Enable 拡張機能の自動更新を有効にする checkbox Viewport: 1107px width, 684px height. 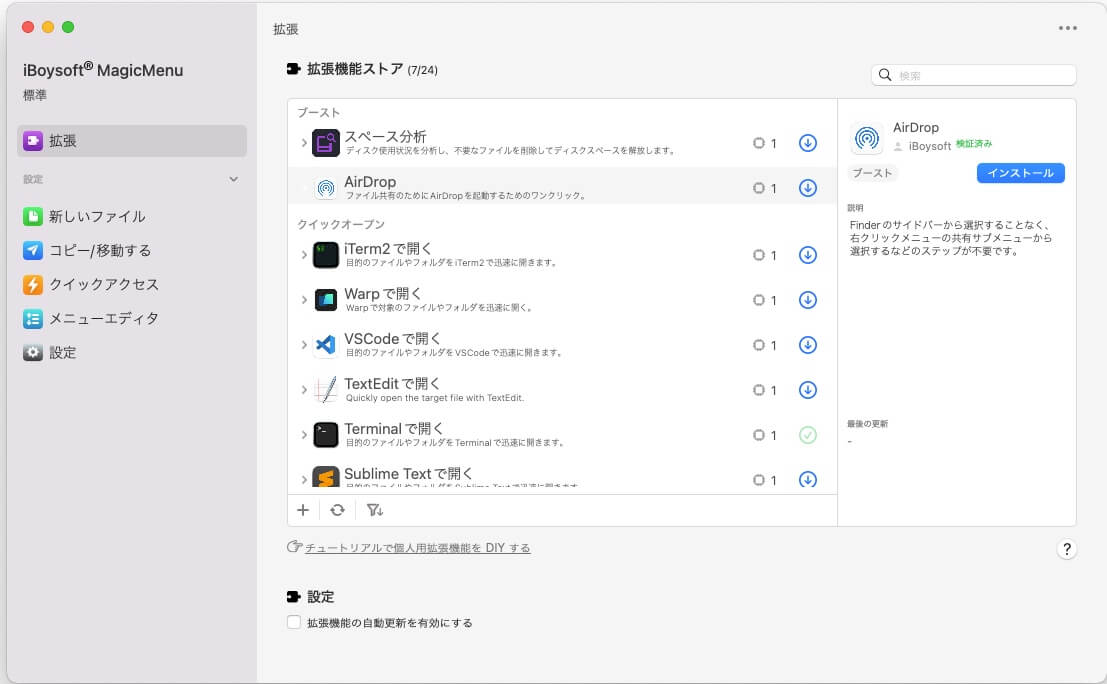[x=294, y=622]
